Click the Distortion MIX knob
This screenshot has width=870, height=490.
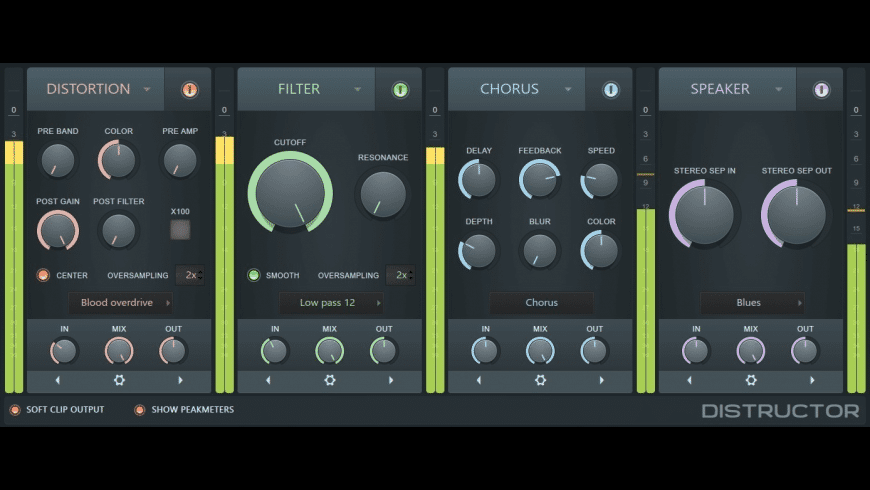[x=119, y=351]
